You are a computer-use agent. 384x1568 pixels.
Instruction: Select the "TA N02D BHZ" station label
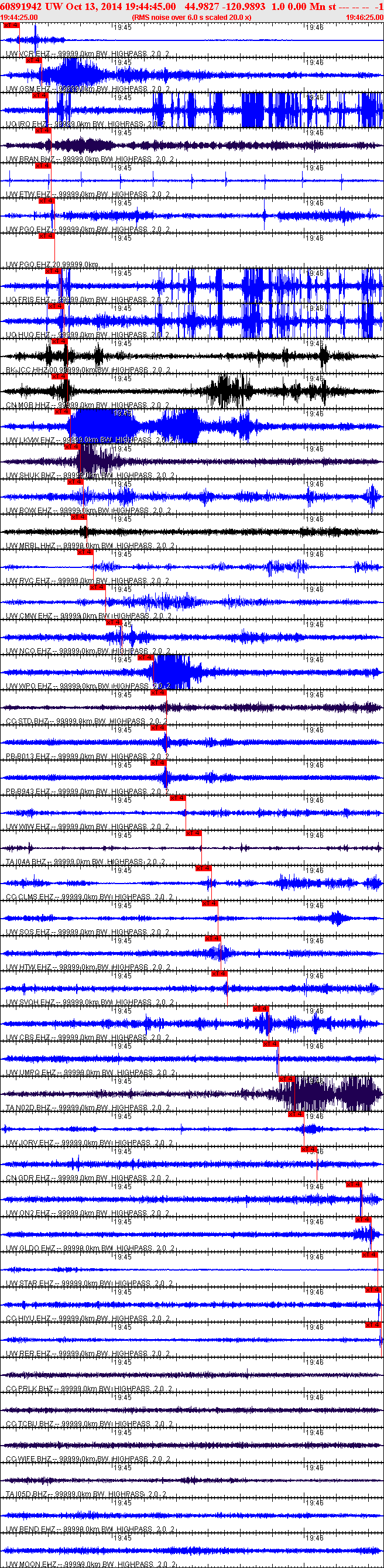(x=29, y=1108)
